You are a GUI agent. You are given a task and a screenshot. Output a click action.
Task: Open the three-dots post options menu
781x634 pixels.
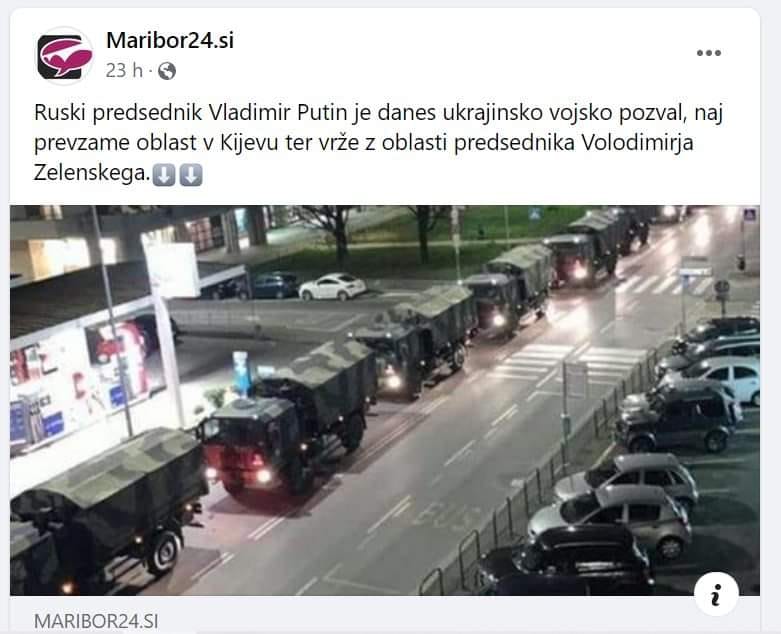coord(708,53)
